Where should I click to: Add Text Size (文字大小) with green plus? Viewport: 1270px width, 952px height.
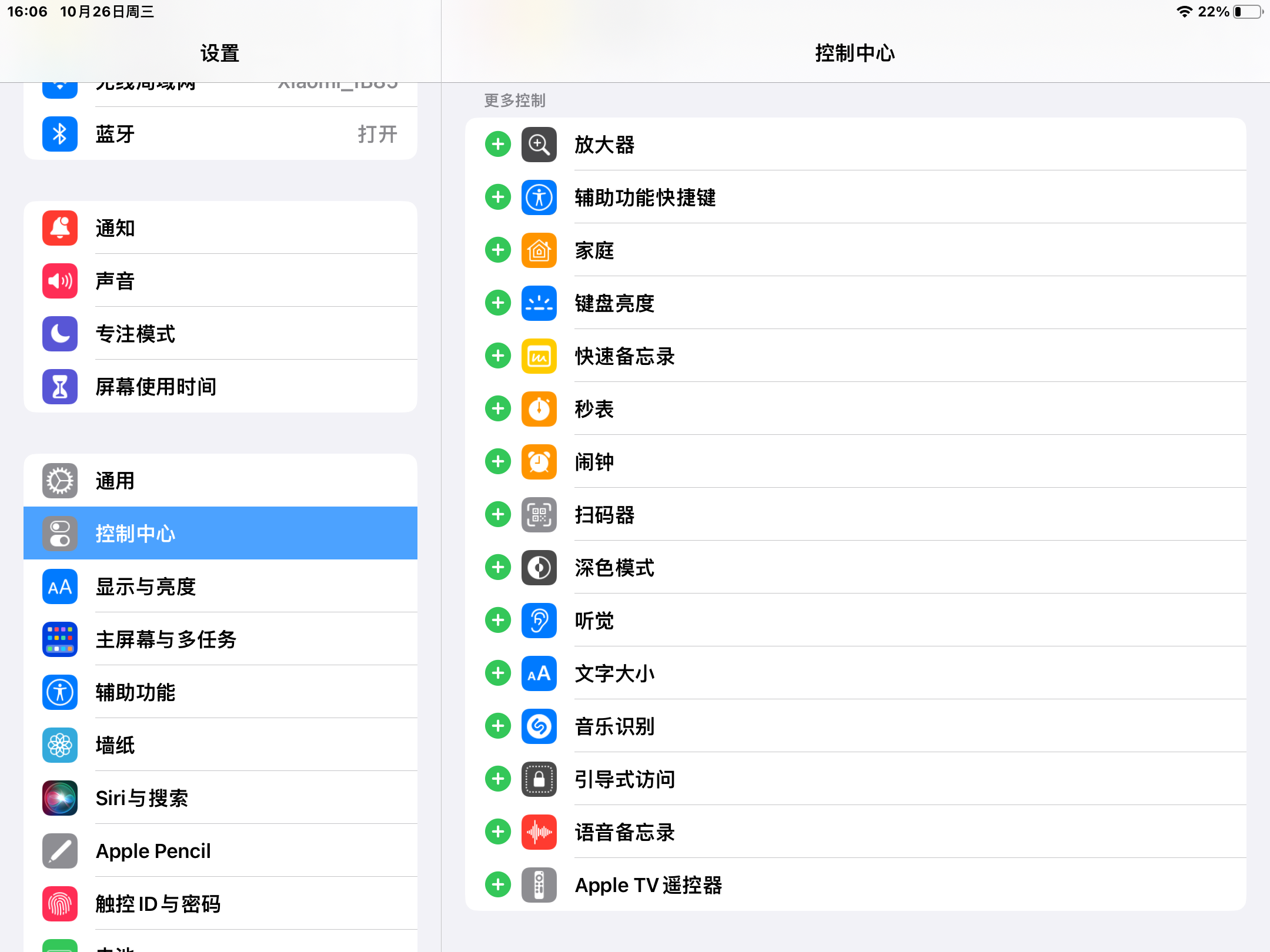(x=498, y=673)
